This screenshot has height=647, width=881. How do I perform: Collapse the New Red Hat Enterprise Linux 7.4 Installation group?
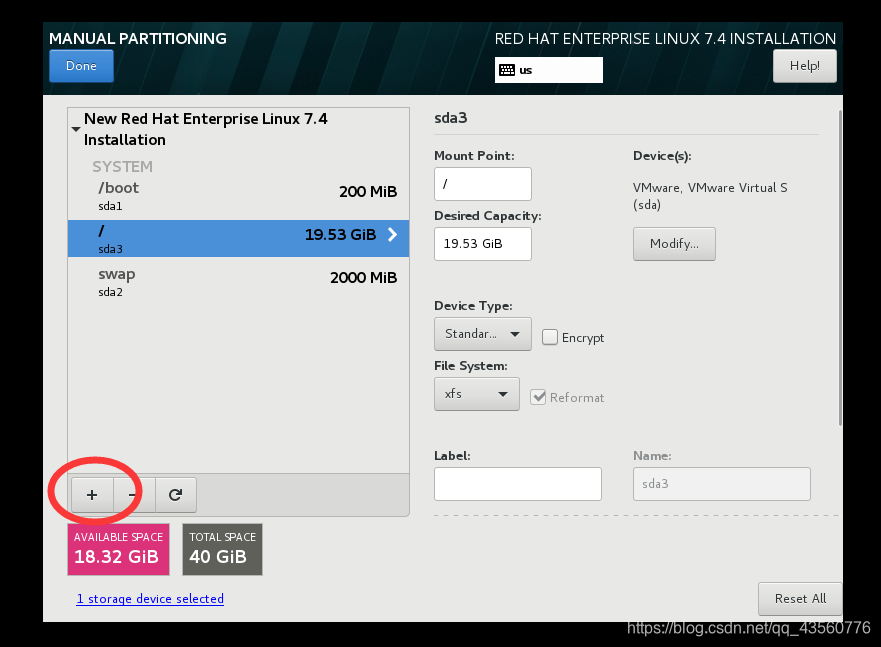click(x=76, y=129)
